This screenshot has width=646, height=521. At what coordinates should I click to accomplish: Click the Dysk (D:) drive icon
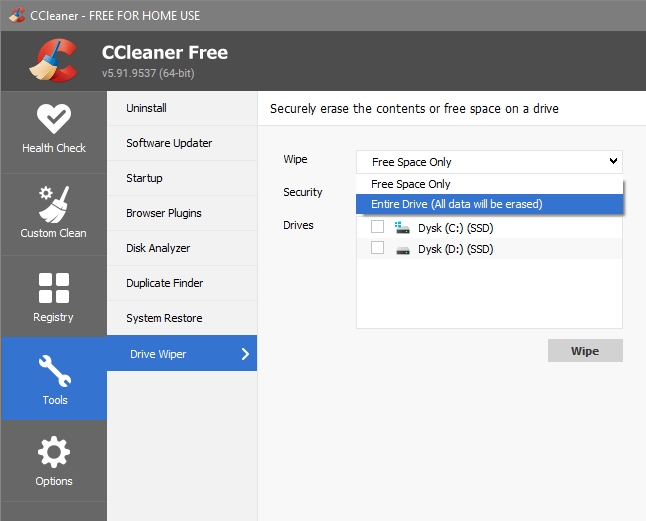point(403,250)
